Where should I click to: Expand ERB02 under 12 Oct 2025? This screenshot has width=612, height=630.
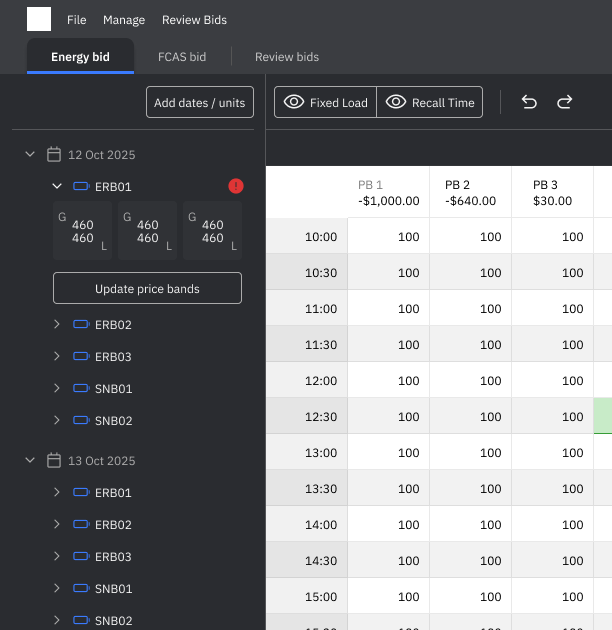coord(57,325)
